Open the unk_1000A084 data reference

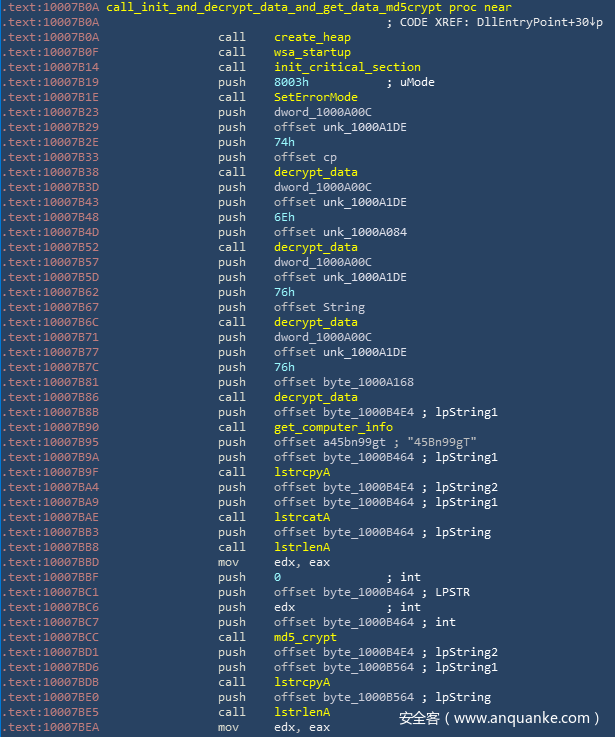click(346, 232)
